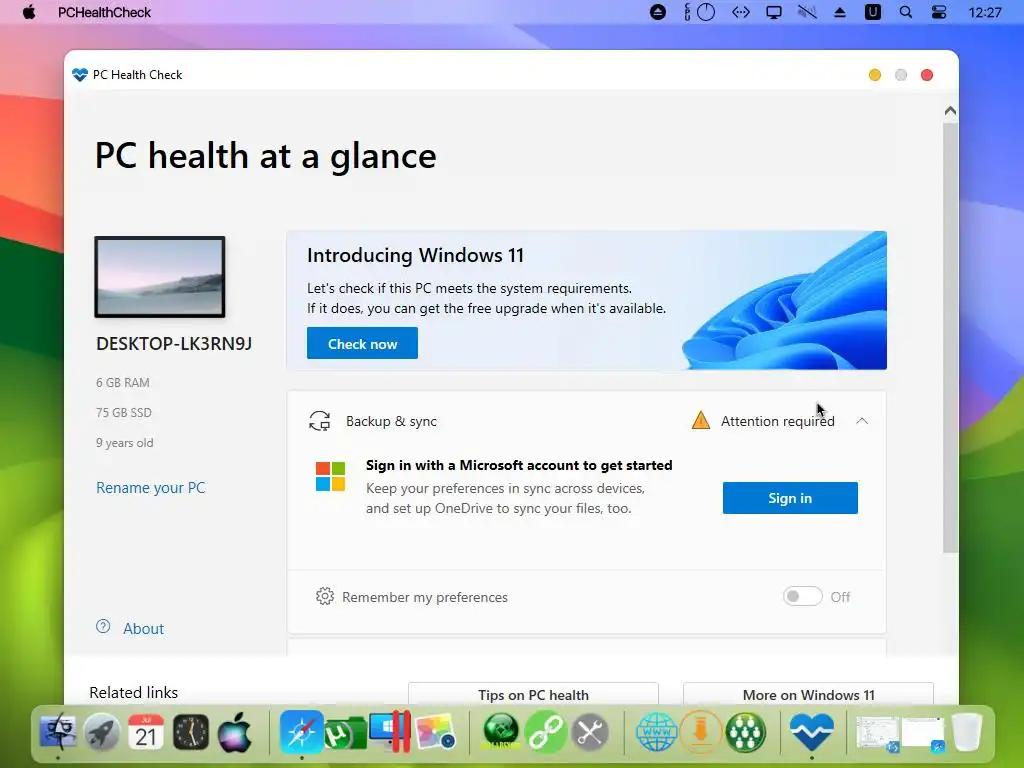The image size is (1024, 768).
Task: Click the scrollbar up arrow
Action: point(950,111)
